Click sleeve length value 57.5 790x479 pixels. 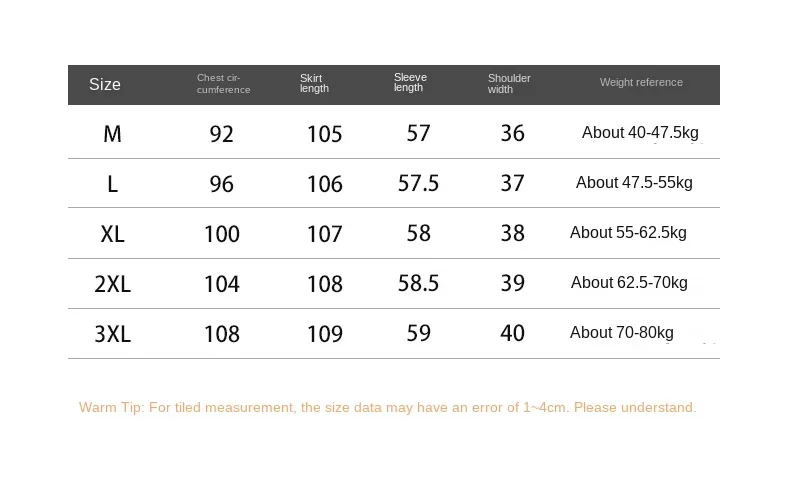418,183
